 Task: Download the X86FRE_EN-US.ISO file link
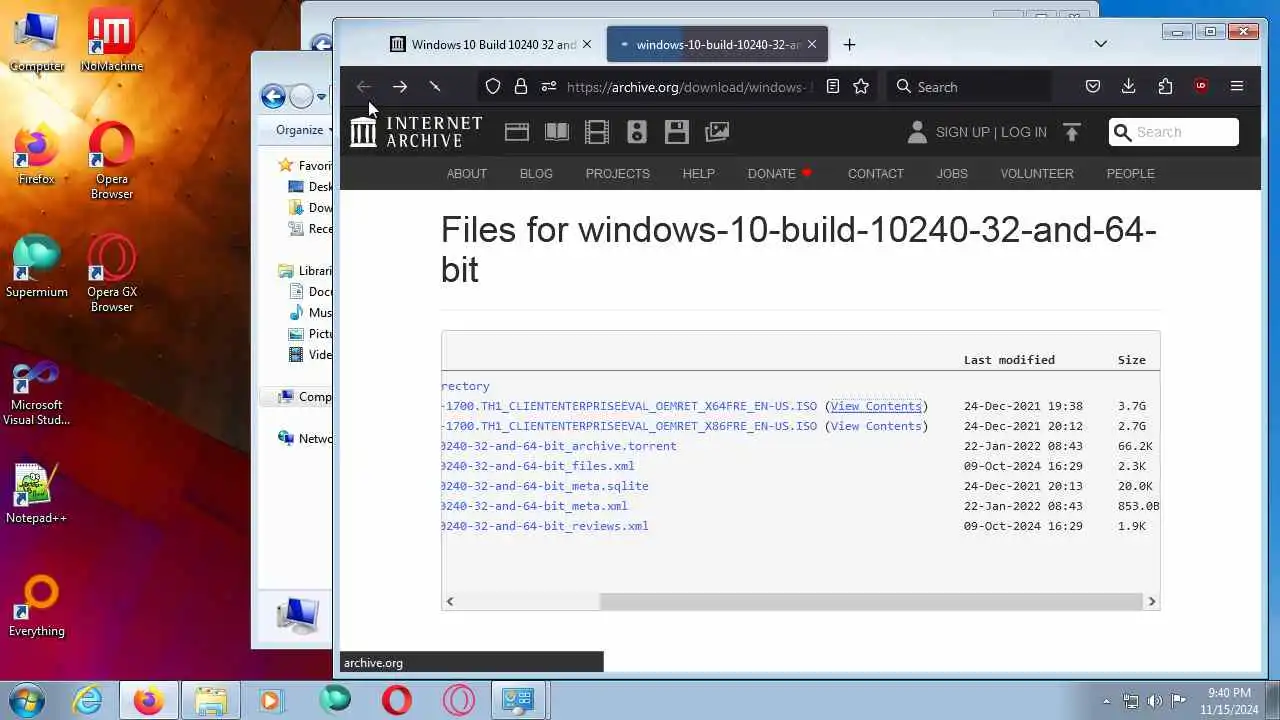pyautogui.click(x=629, y=426)
